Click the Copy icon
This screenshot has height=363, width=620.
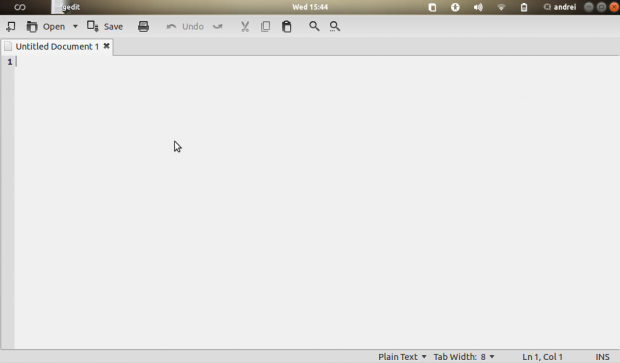click(265, 26)
